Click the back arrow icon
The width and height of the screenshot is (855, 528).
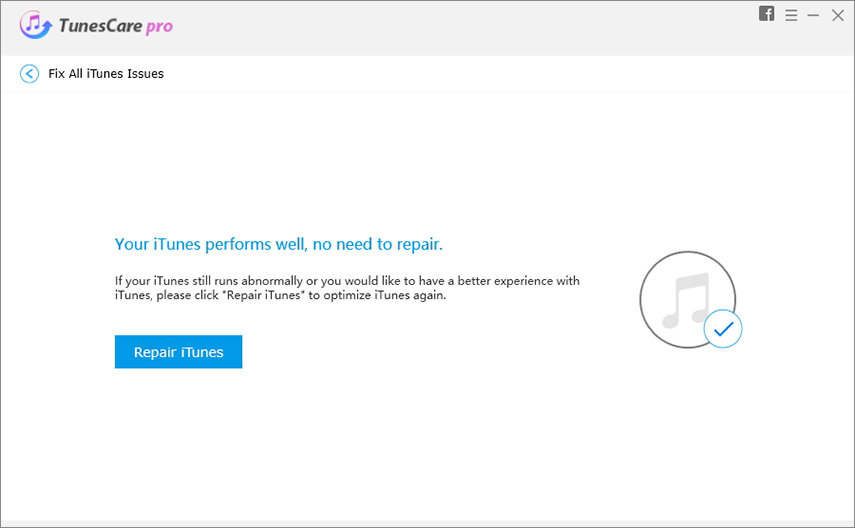[29, 74]
